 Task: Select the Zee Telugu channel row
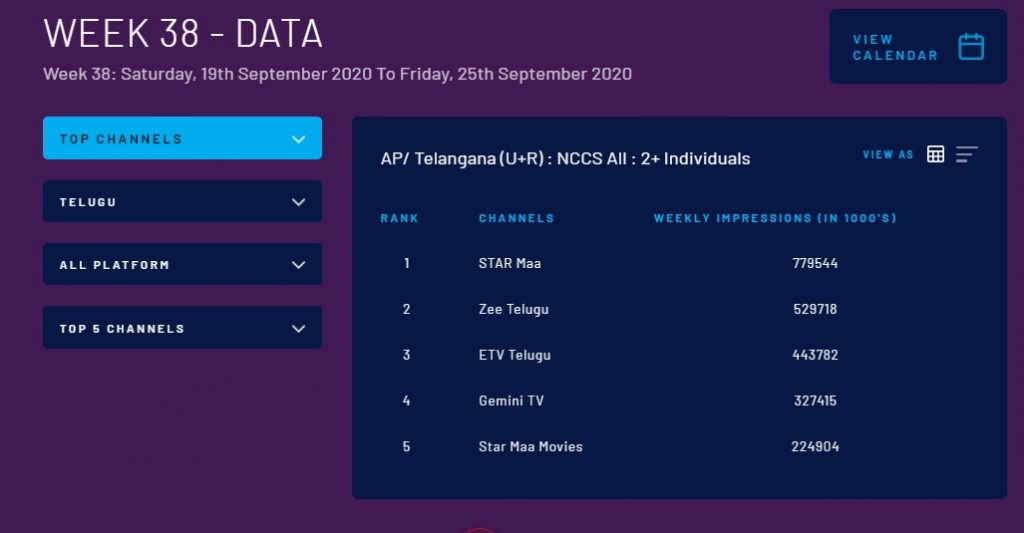tap(514, 310)
